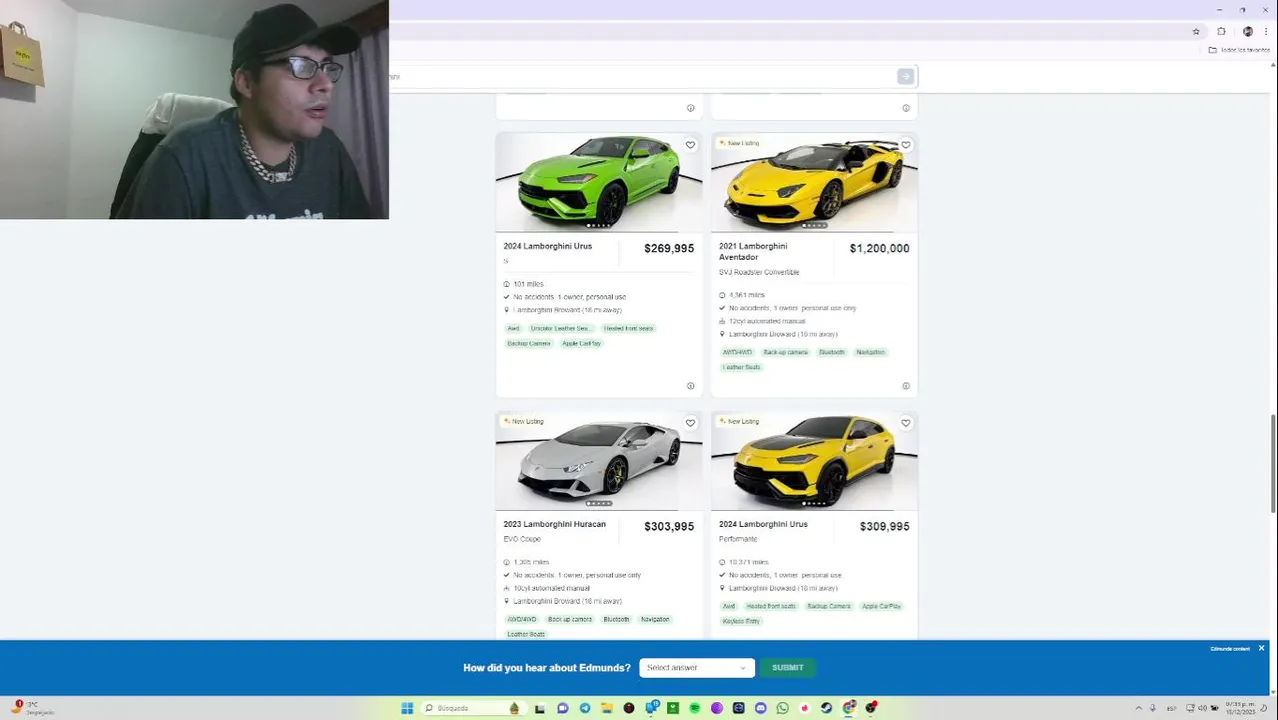Favorite the 2023 Lamborghini Huracan listing
The height and width of the screenshot is (720, 1278).
pos(690,423)
